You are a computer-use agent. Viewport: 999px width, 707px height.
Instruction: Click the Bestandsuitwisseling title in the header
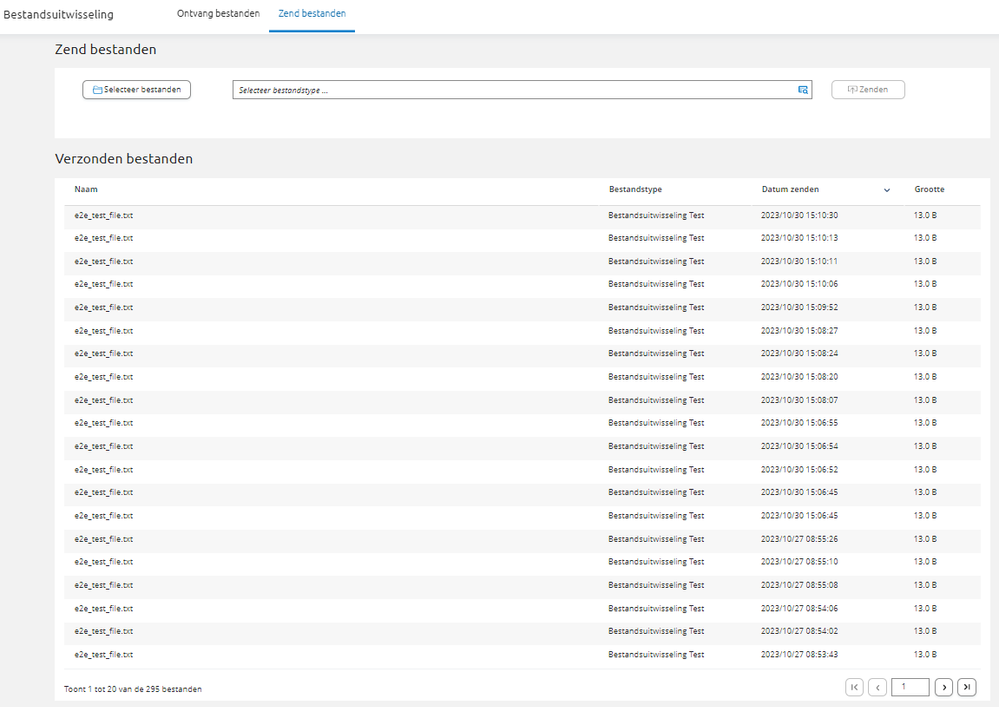point(59,14)
